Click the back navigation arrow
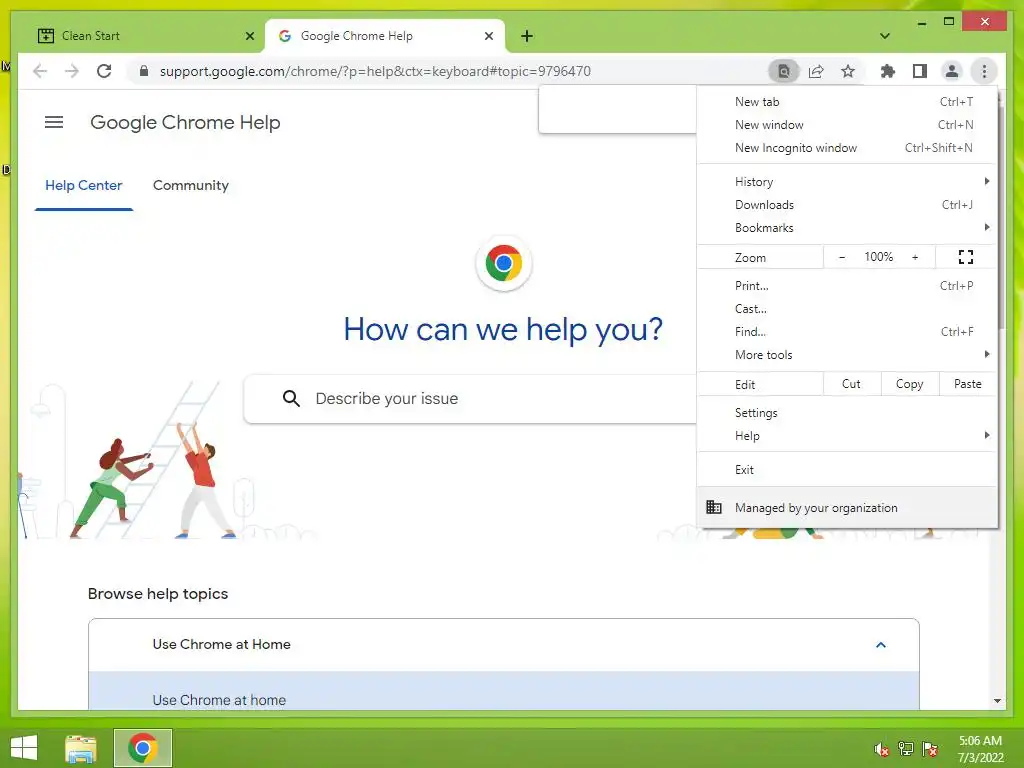Viewport: 1024px width, 768px height. (40, 71)
